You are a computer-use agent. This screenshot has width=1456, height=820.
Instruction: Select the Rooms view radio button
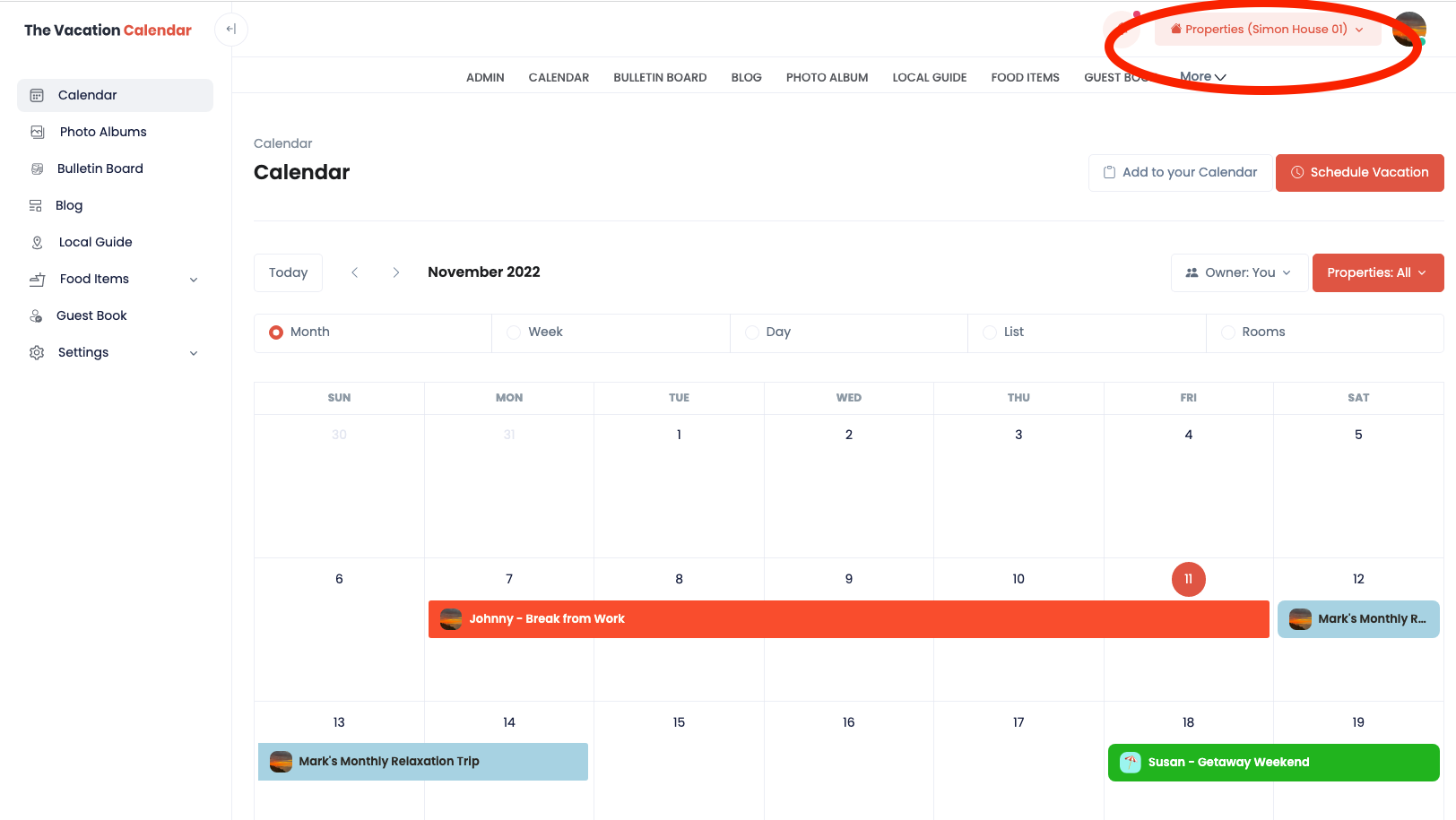pyautogui.click(x=1227, y=332)
